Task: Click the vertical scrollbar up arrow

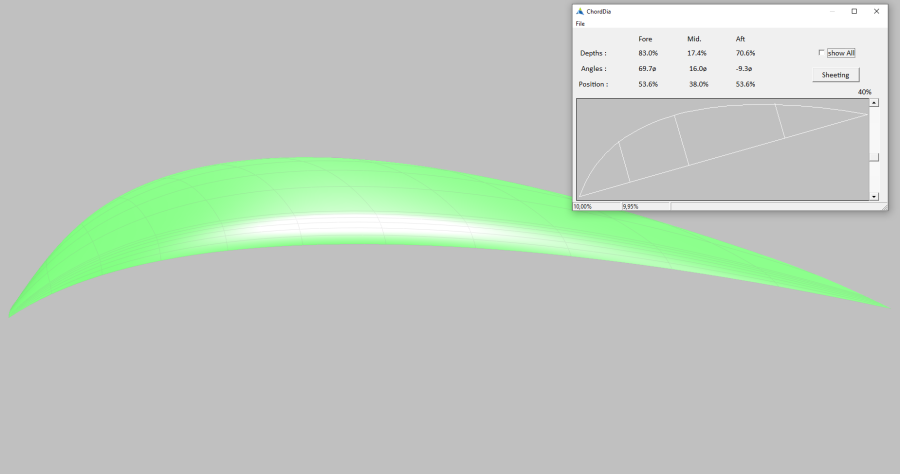Action: click(874, 103)
